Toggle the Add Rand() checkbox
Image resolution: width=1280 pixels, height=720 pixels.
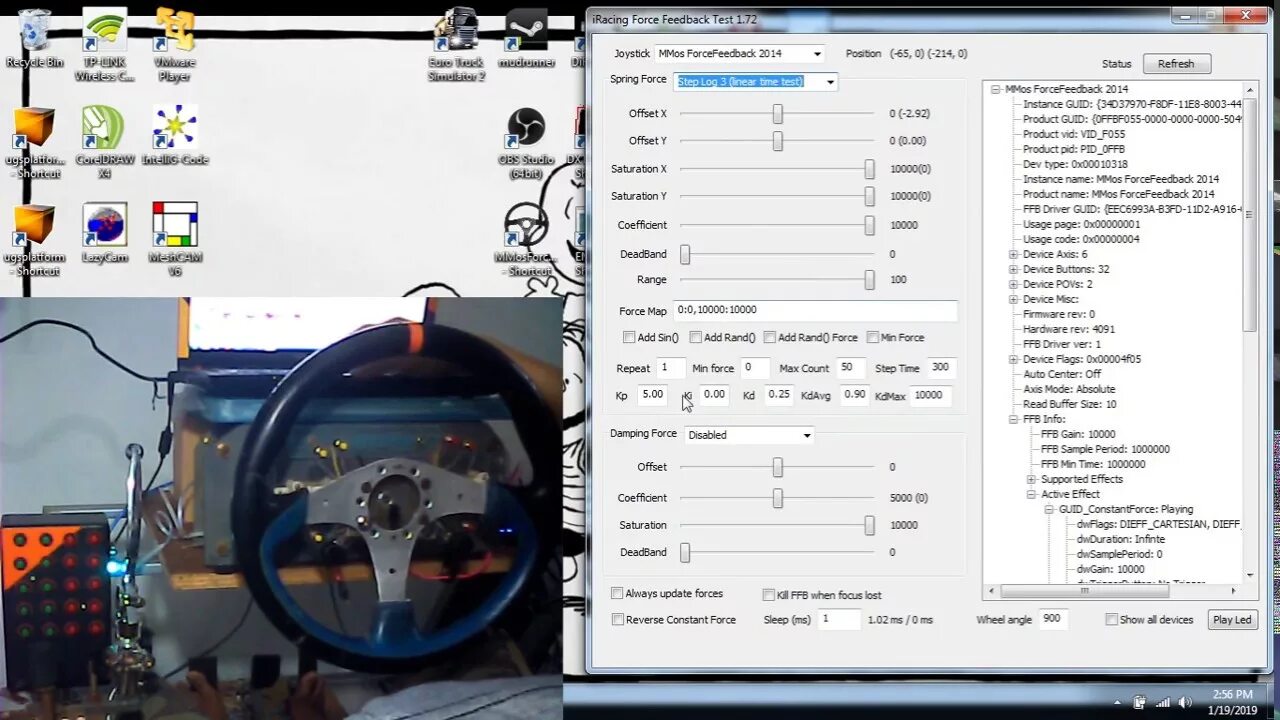tap(696, 337)
